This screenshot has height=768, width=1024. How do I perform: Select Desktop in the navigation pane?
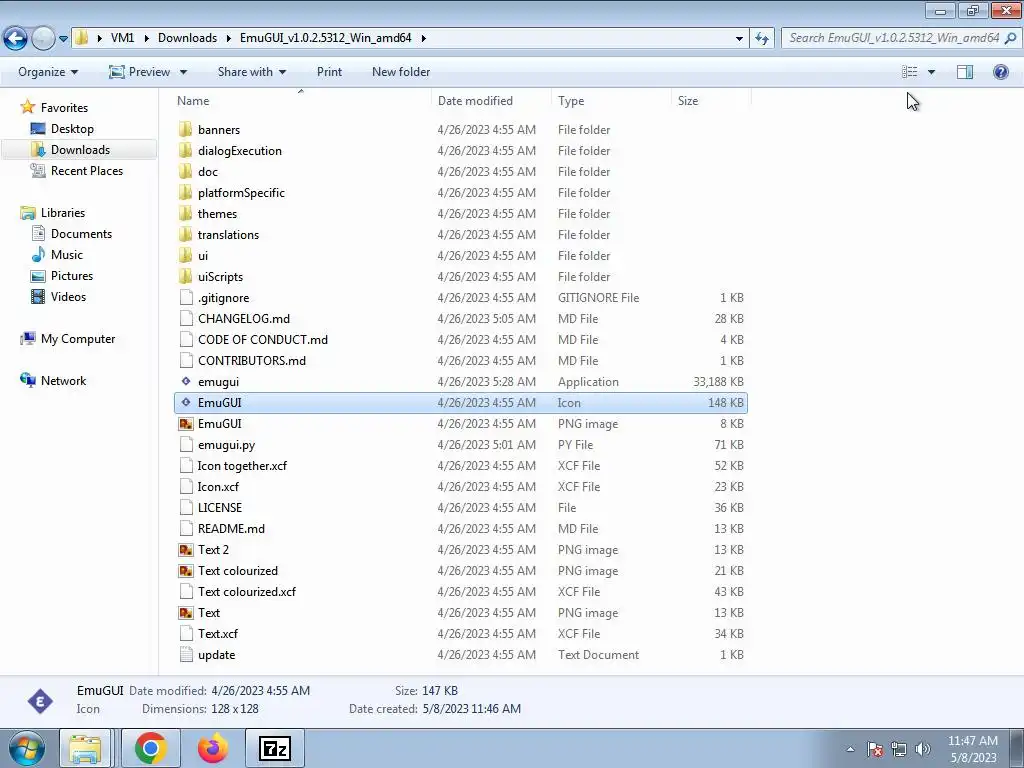coord(72,129)
